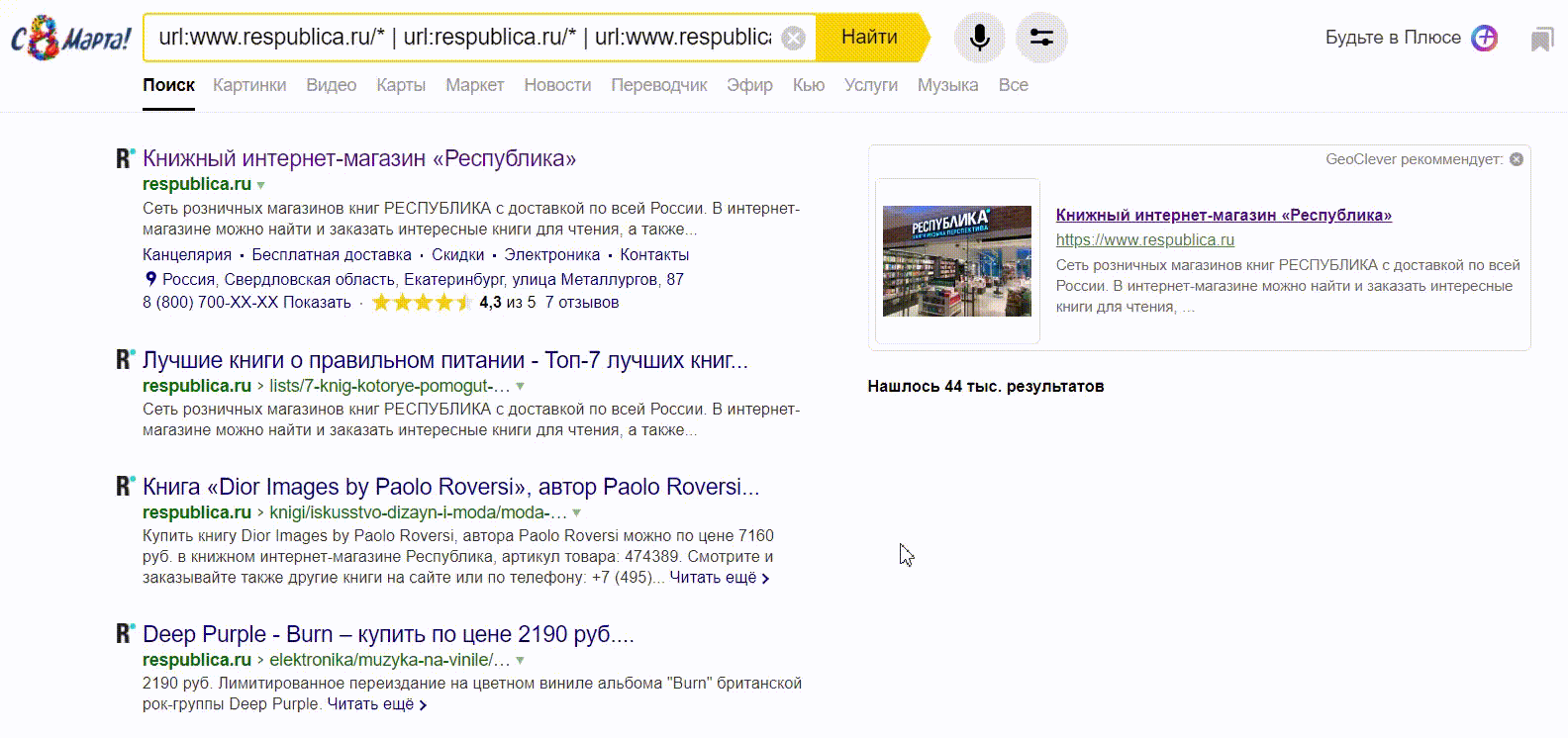Click the star rating 4,3 из 5
Screen dimensions: 1568x738
(x=453, y=303)
